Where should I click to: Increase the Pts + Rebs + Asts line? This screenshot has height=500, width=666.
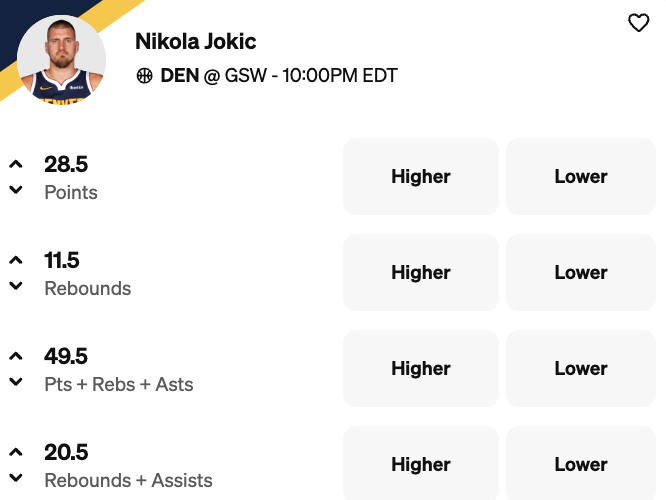pyautogui.click(x=16, y=355)
